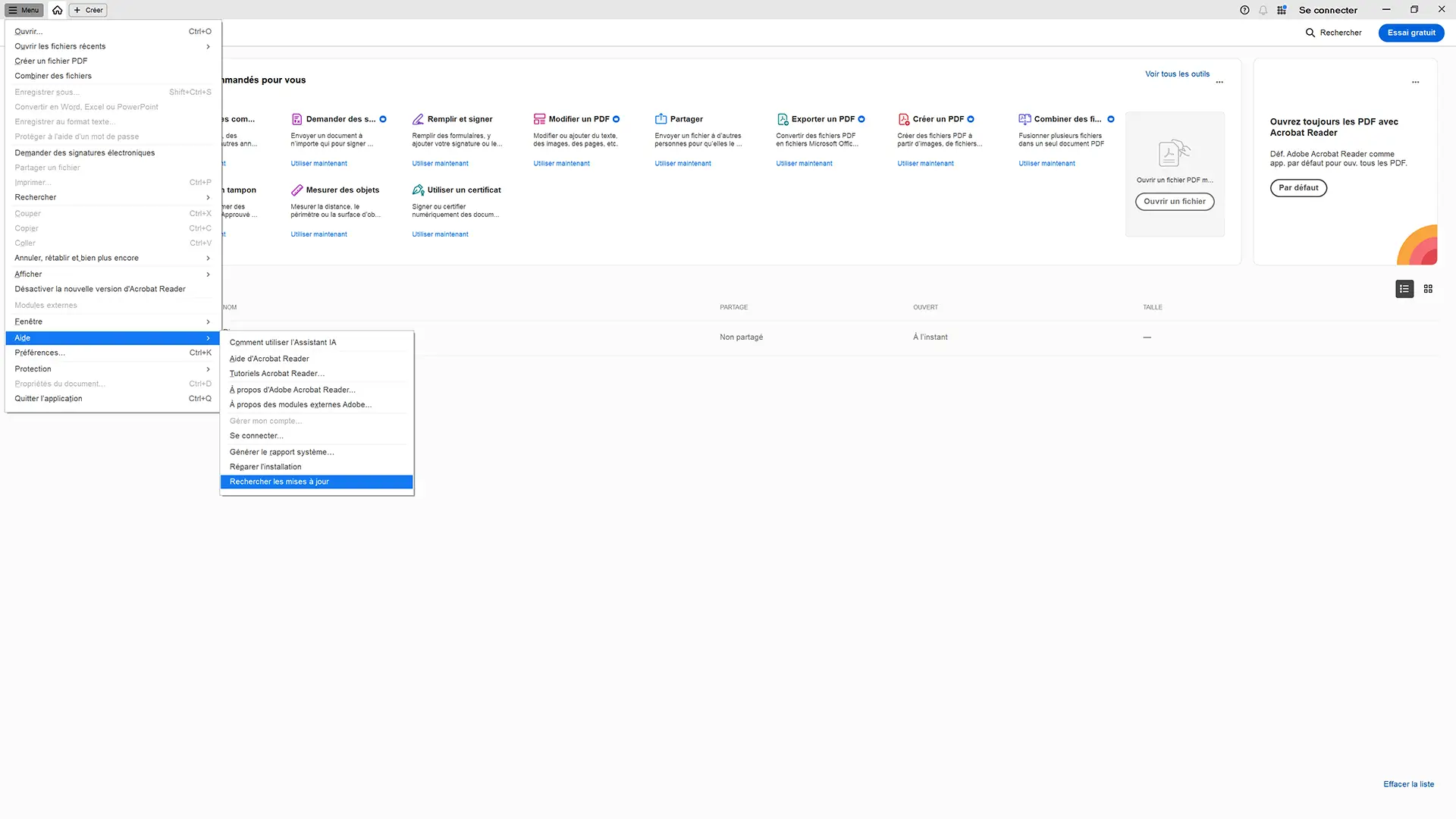Click Utiliser maintenant under Mesurer des objets
1456x819 pixels.
pyautogui.click(x=318, y=234)
